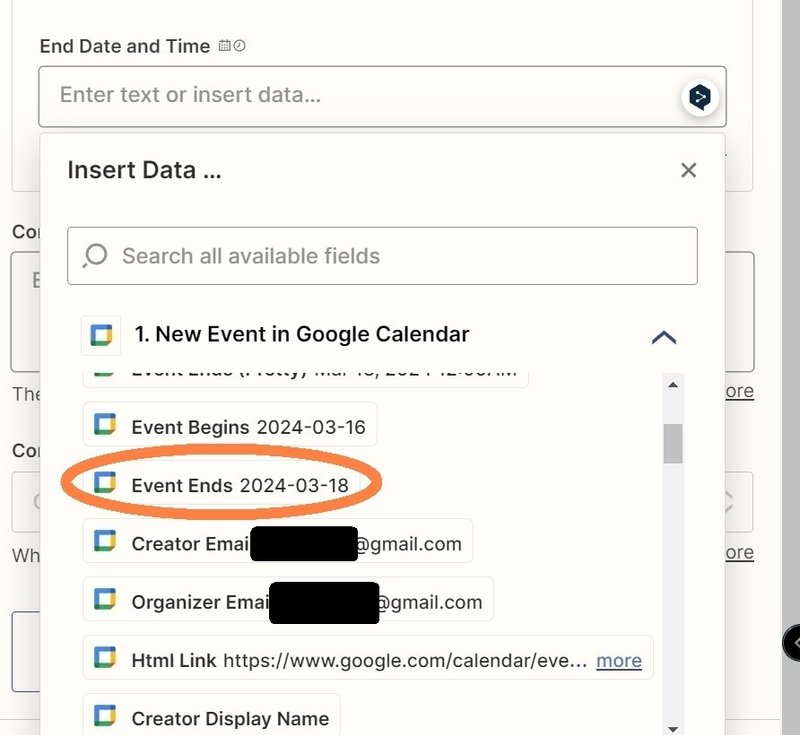Click 1. New Event in Google Calendar title

pos(302,335)
